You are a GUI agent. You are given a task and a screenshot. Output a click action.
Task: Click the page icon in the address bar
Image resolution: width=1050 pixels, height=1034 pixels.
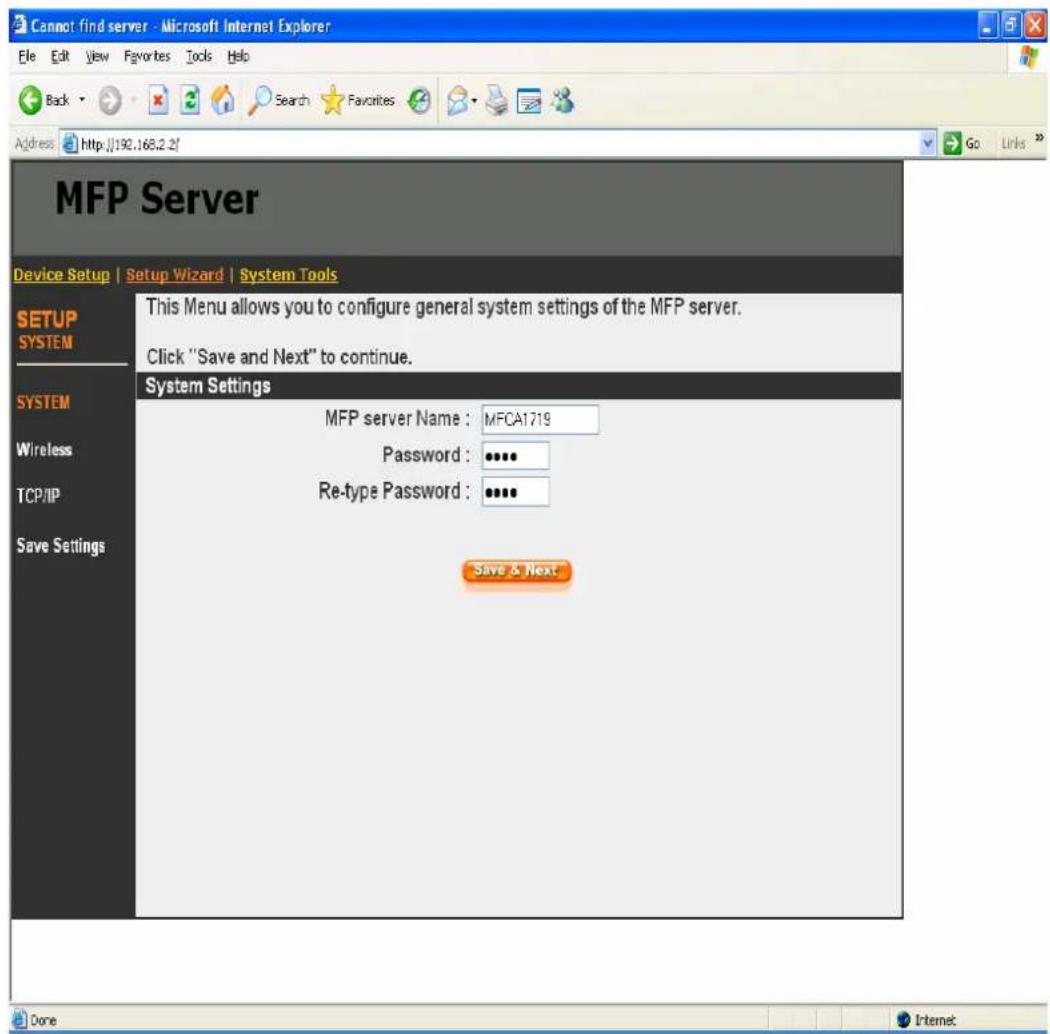(x=70, y=144)
